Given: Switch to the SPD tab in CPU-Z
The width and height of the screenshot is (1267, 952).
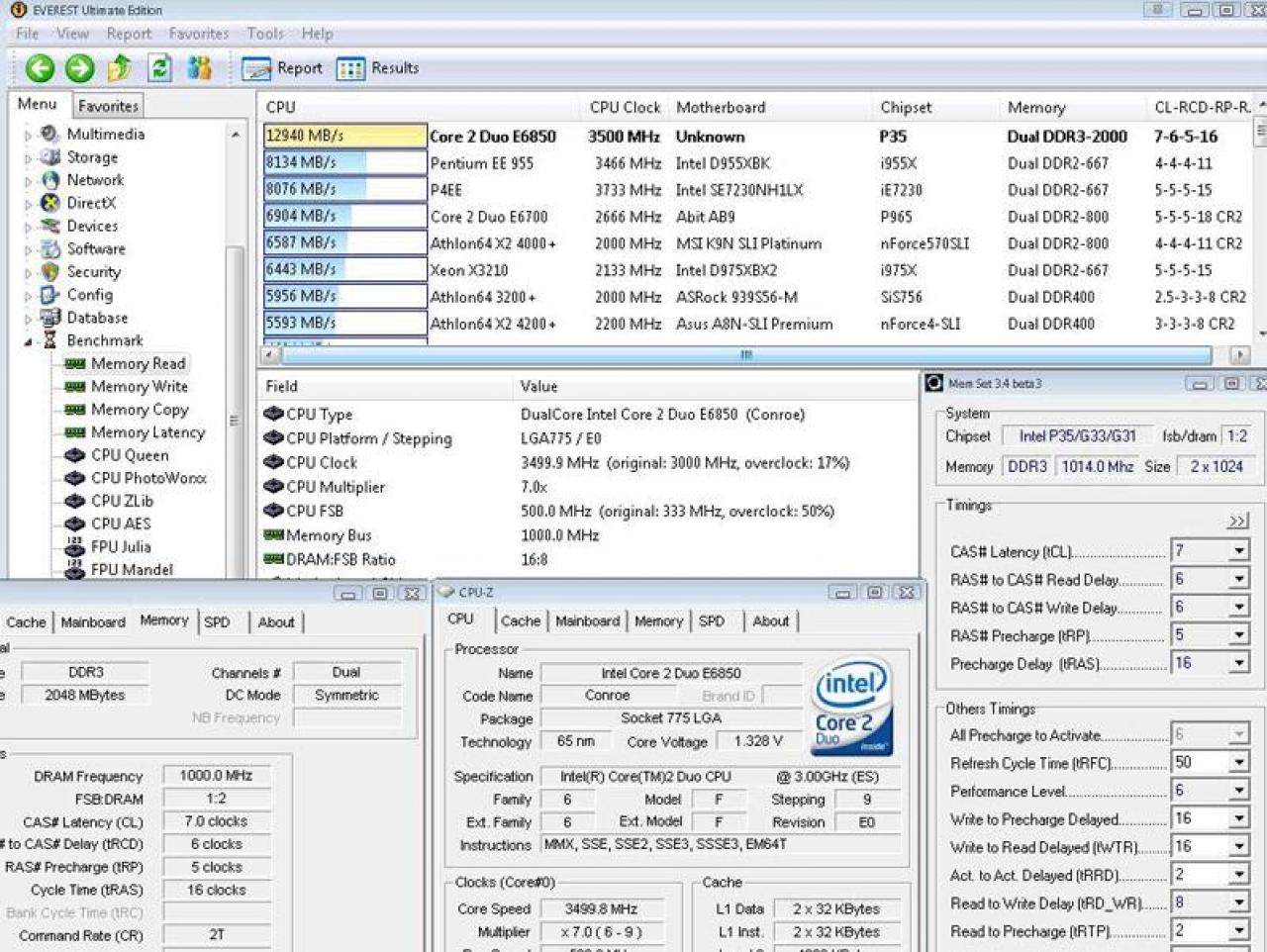Looking at the screenshot, I should click(x=712, y=621).
